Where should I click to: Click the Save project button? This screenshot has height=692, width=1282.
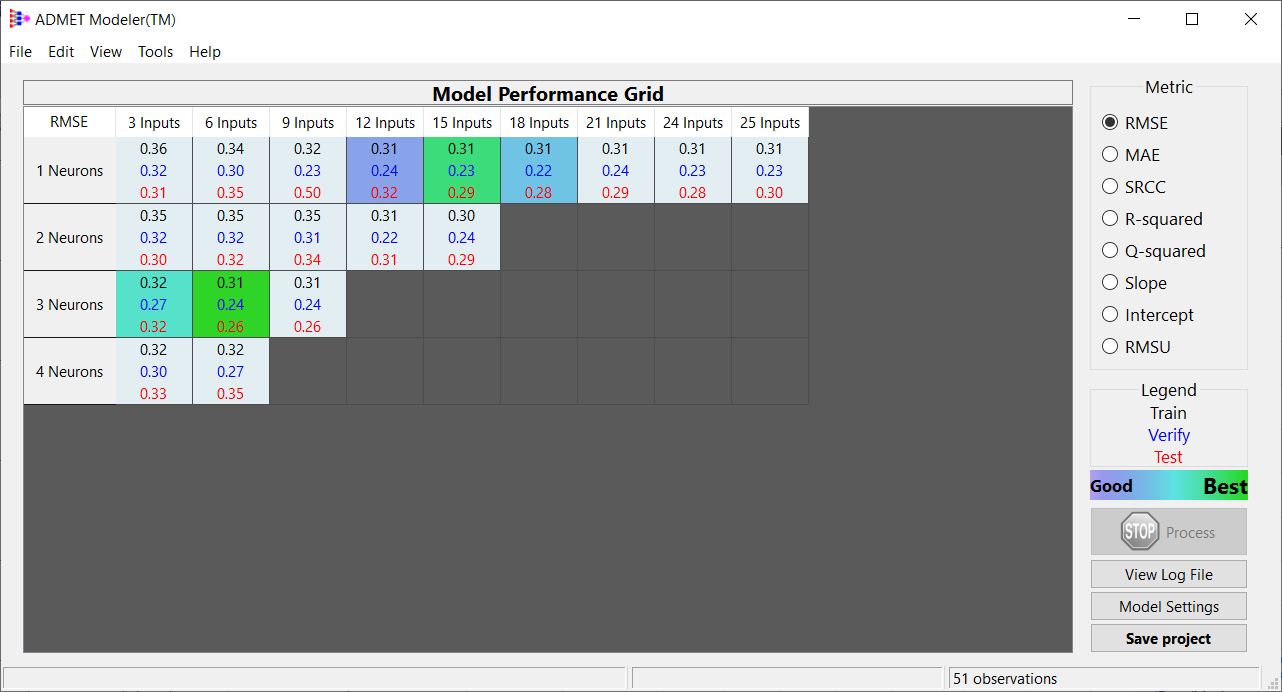1168,638
